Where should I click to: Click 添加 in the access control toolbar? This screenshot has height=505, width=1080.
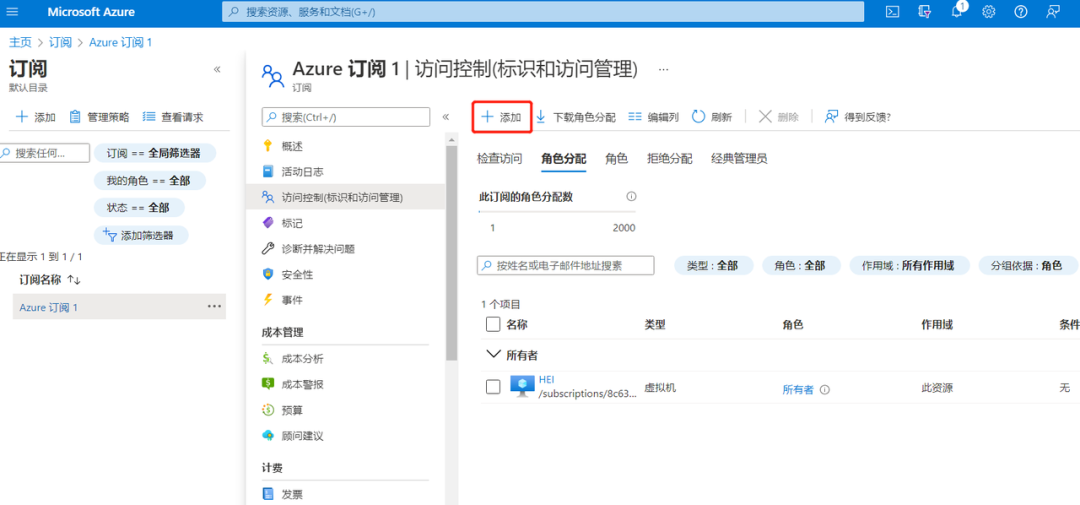click(x=501, y=117)
